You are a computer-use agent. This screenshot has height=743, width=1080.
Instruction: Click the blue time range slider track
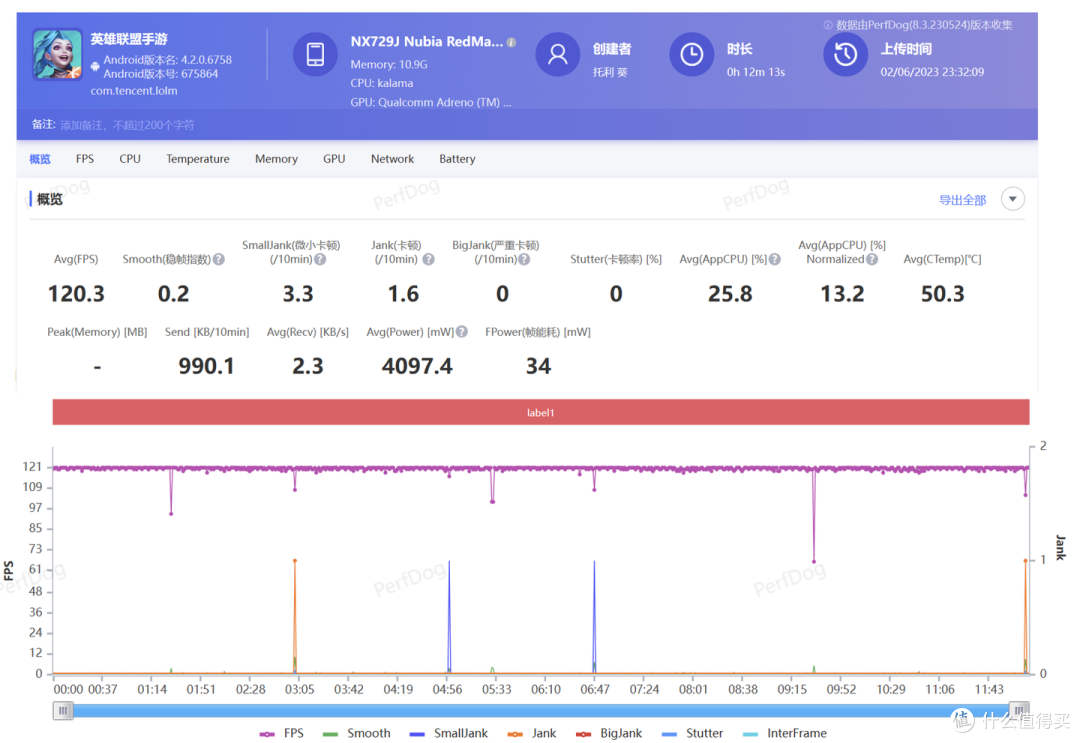(541, 711)
